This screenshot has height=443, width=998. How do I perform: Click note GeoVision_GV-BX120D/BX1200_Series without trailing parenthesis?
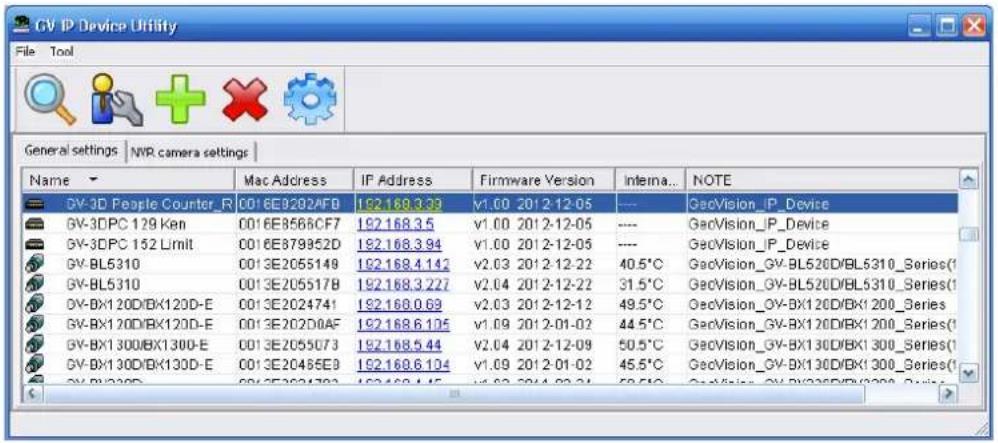click(x=817, y=305)
